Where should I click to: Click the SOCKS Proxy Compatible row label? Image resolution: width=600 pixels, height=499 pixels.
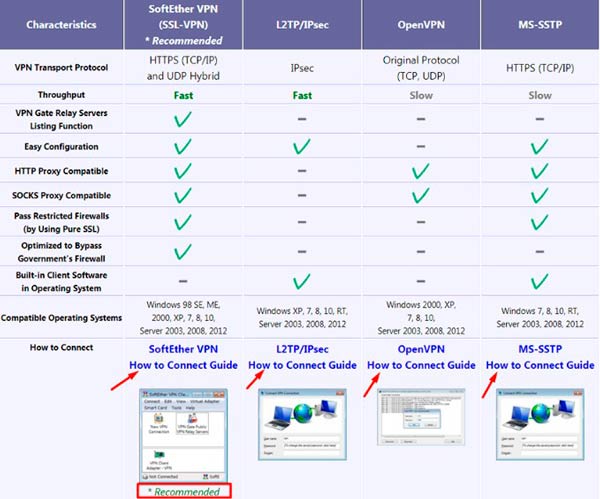coord(61,196)
